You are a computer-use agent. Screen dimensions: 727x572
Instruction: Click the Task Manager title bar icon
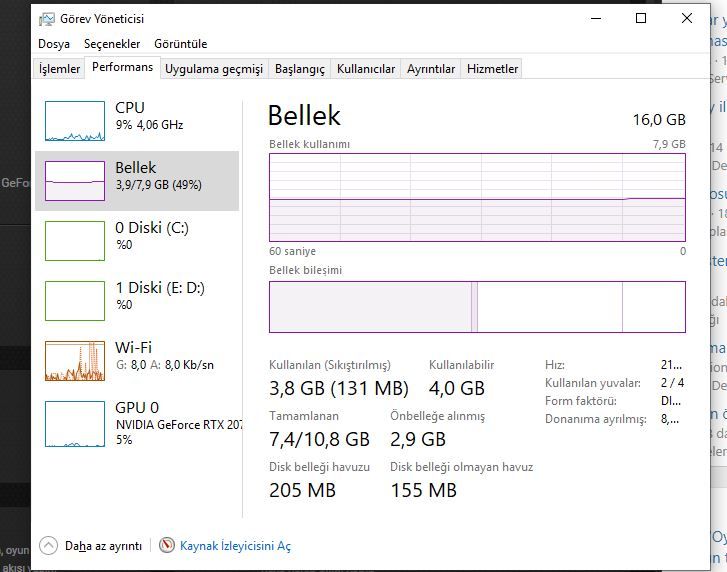47,19
